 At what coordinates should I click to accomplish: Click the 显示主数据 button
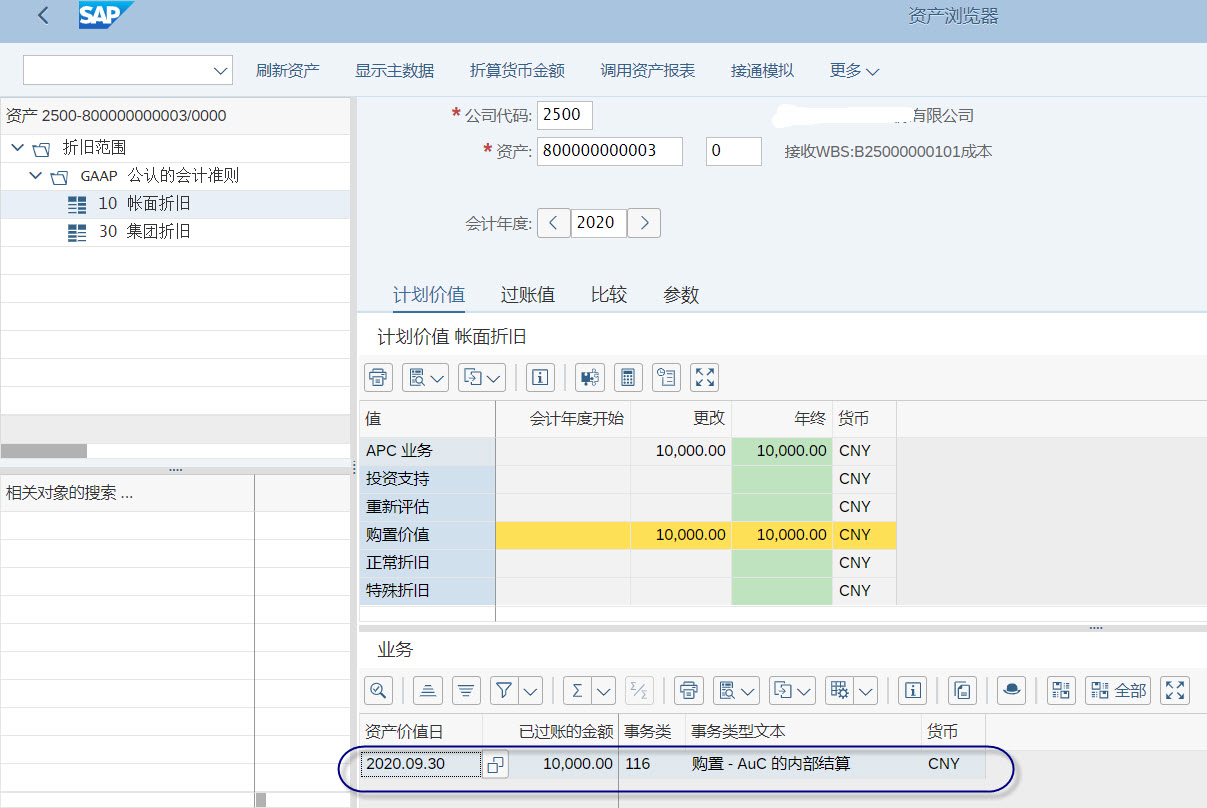coord(392,70)
